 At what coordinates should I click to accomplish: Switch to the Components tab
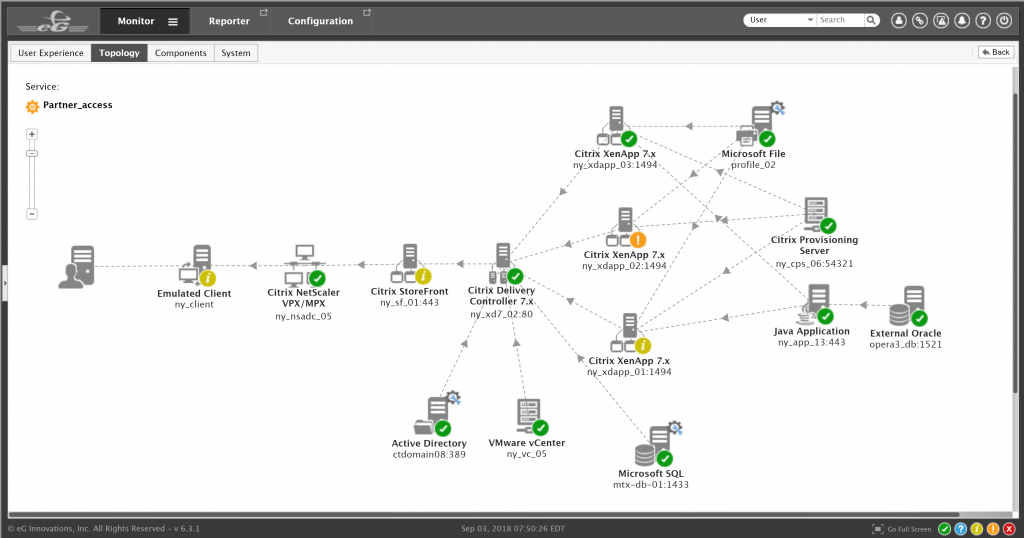pos(180,53)
